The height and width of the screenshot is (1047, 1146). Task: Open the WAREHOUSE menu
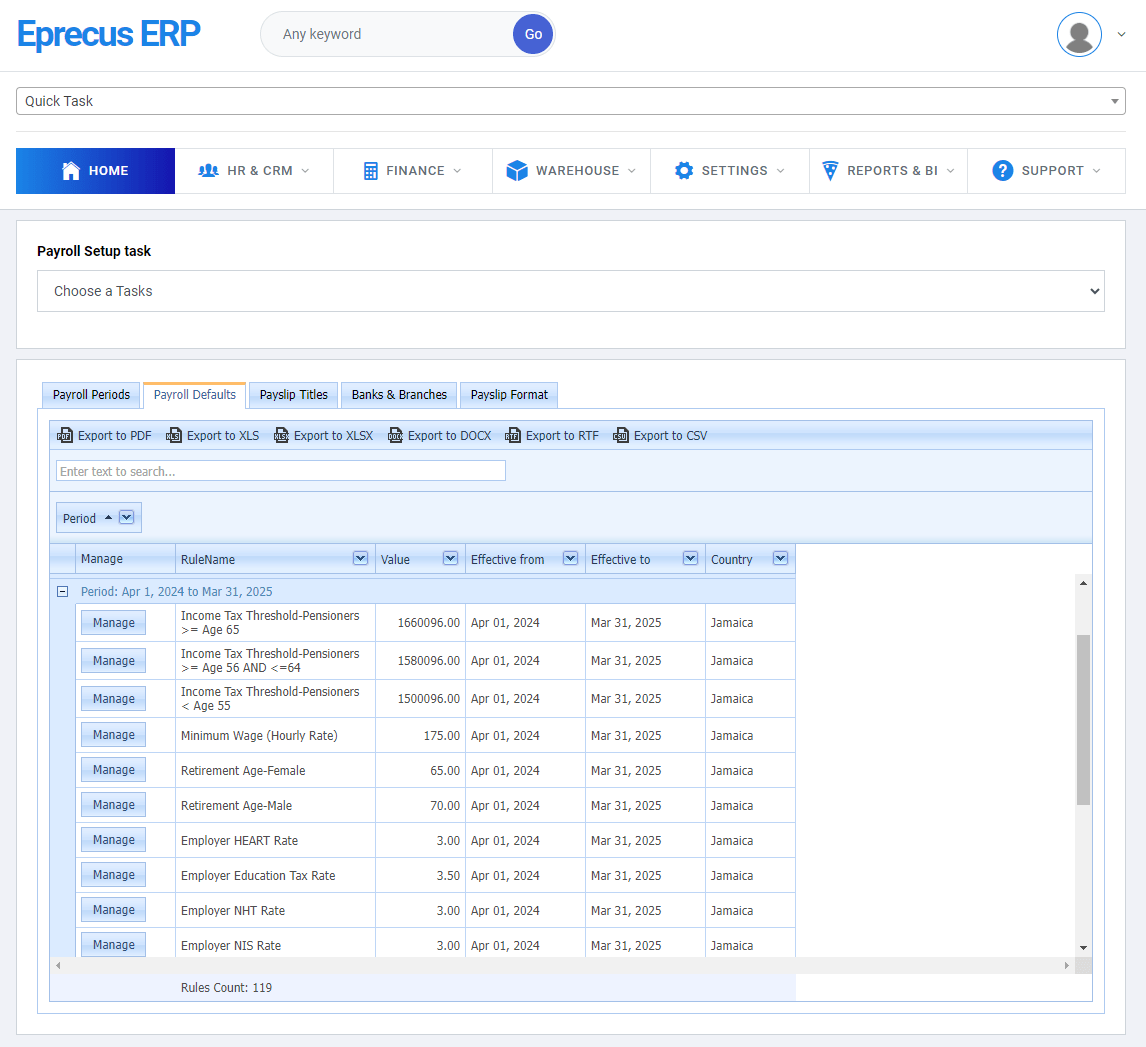click(572, 170)
